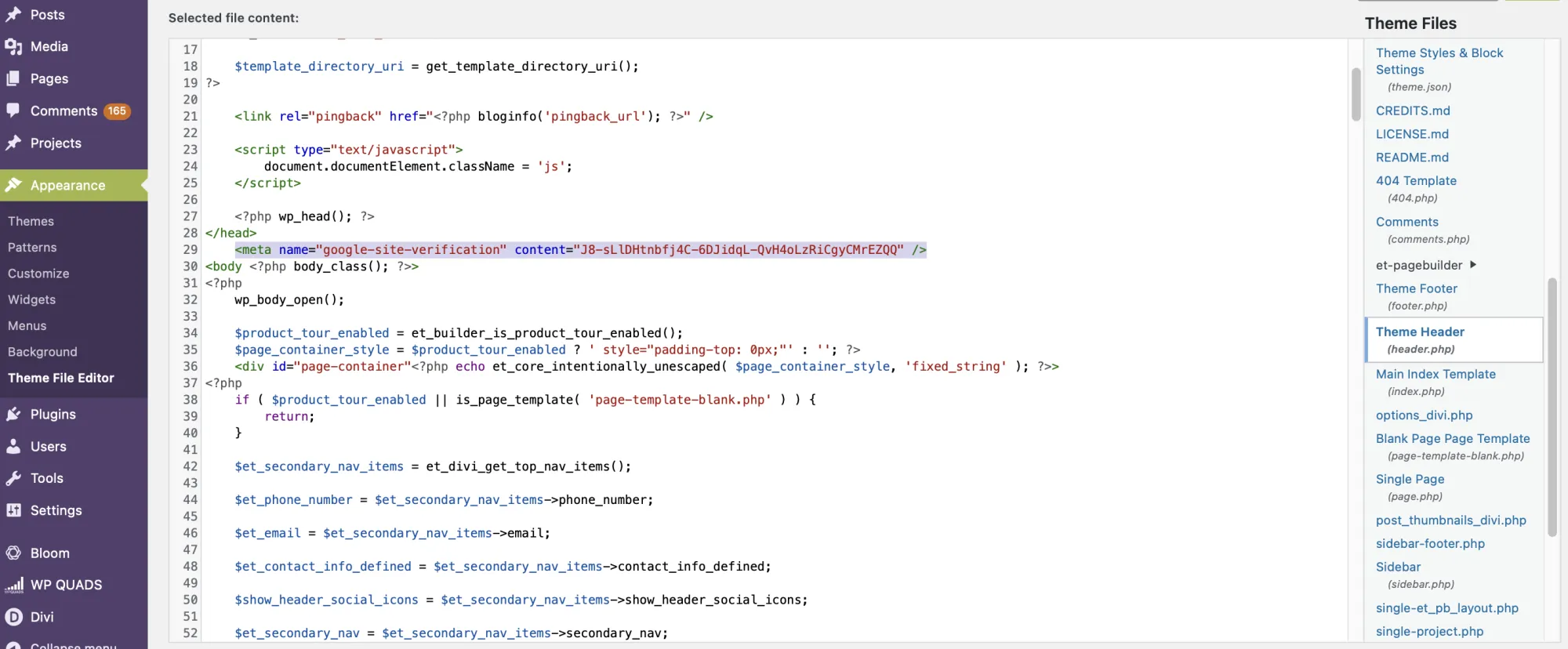The height and width of the screenshot is (649, 1568).
Task: Expand the et-pagebuilder folder
Action: 1472,265
